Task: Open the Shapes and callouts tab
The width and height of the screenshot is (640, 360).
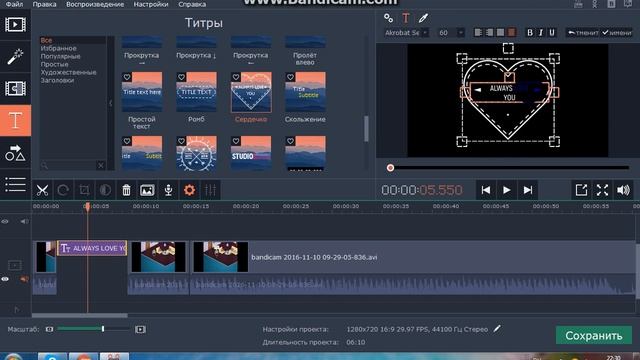Action: [x=15, y=153]
